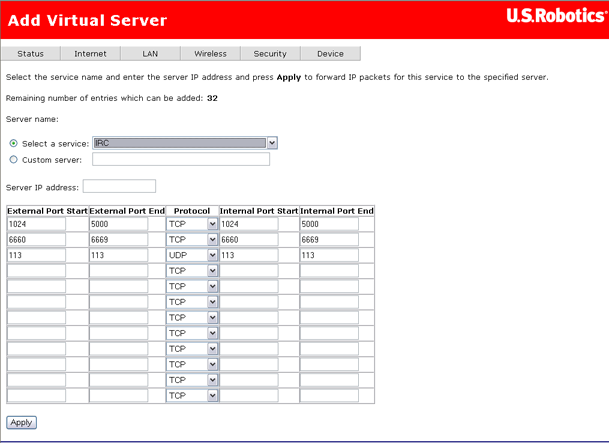This screenshot has height=443, width=609.
Task: Open the Internet tab
Action: pos(90,54)
